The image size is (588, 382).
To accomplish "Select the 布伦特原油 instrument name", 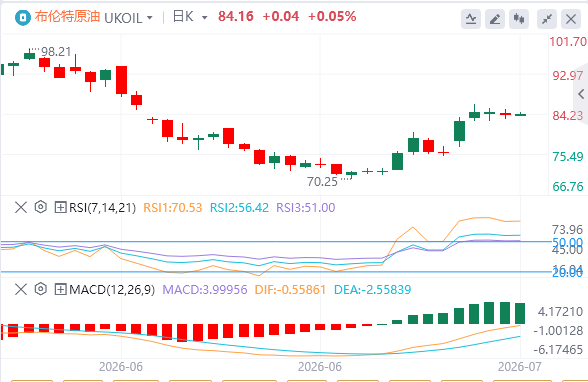I will coord(68,17).
